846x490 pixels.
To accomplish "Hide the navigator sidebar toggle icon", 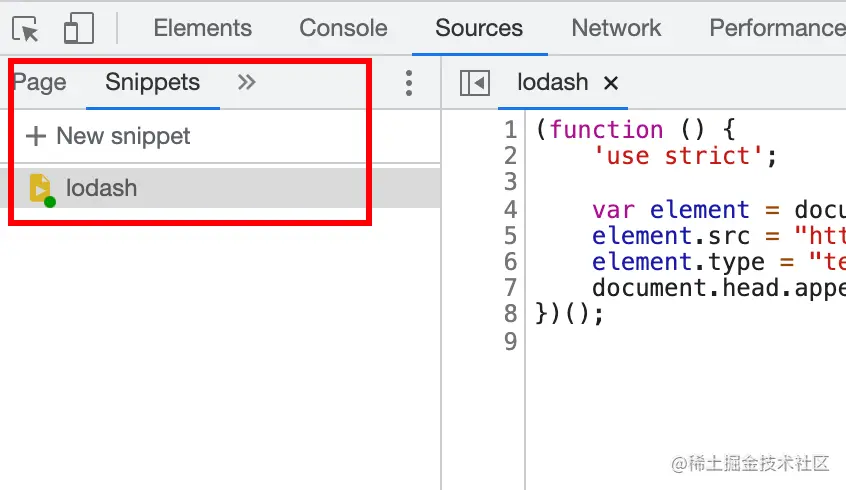I will point(475,83).
